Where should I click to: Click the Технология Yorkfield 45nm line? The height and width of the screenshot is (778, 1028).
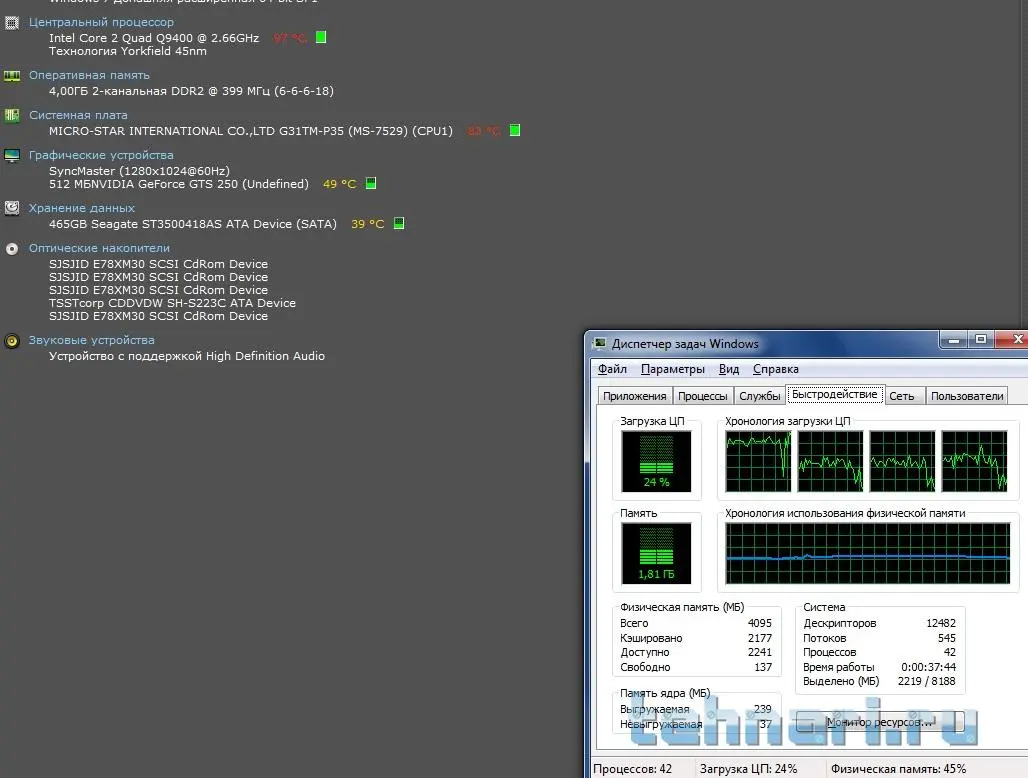(128, 51)
